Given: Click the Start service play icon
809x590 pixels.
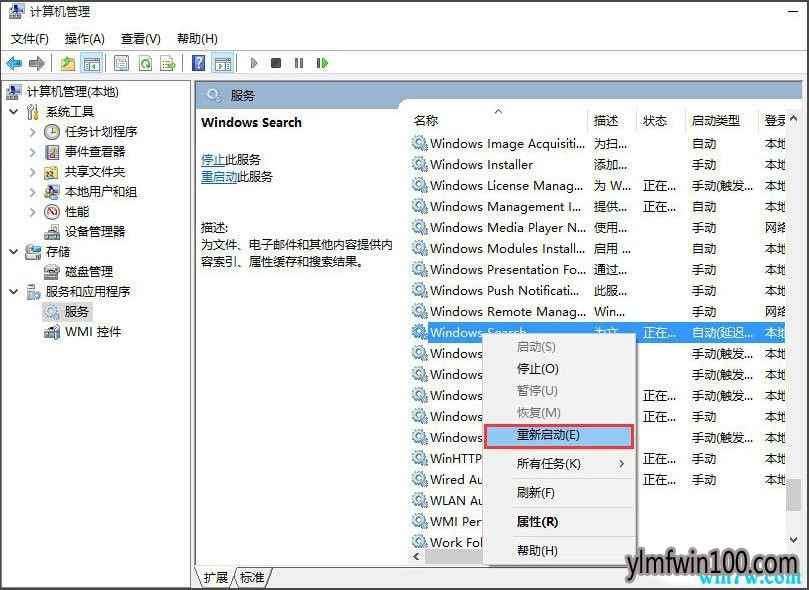Looking at the screenshot, I should (x=253, y=63).
